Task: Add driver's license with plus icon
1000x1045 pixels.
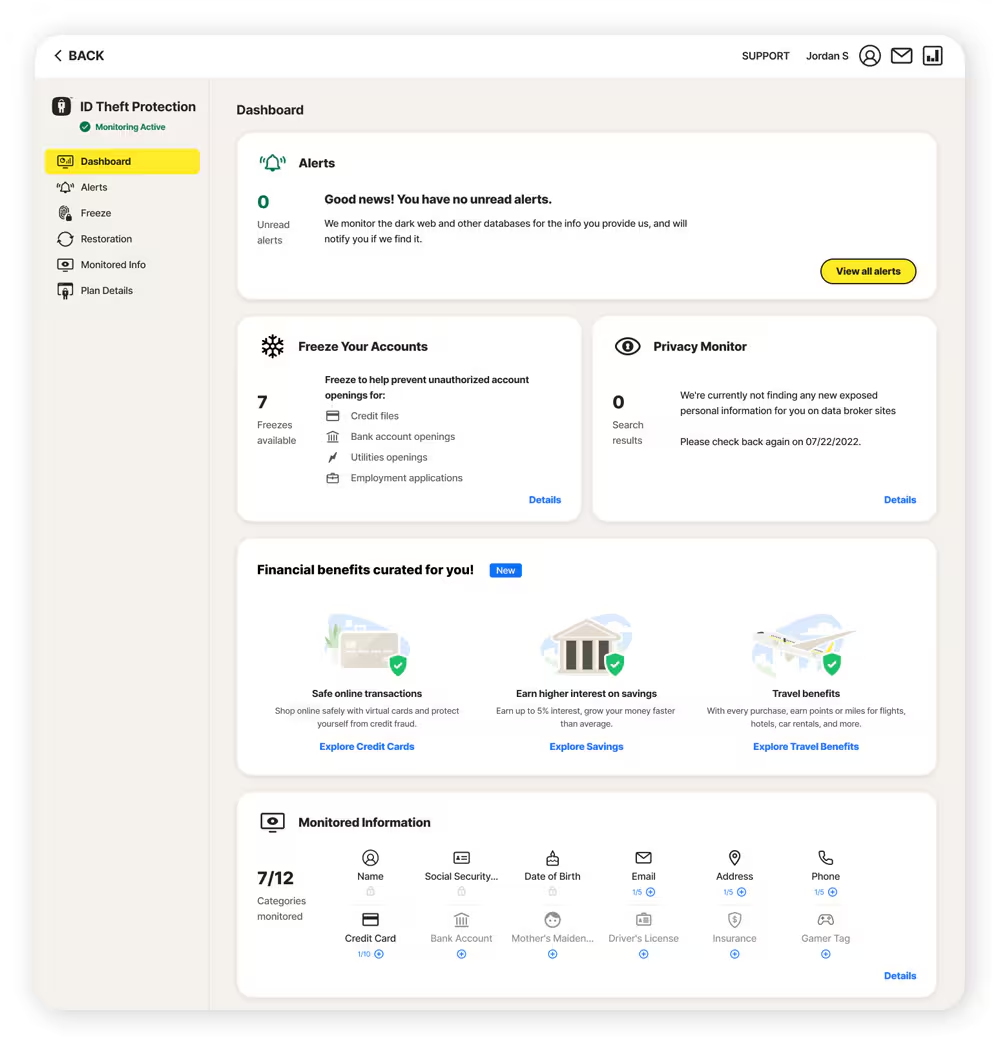Action: click(643, 954)
